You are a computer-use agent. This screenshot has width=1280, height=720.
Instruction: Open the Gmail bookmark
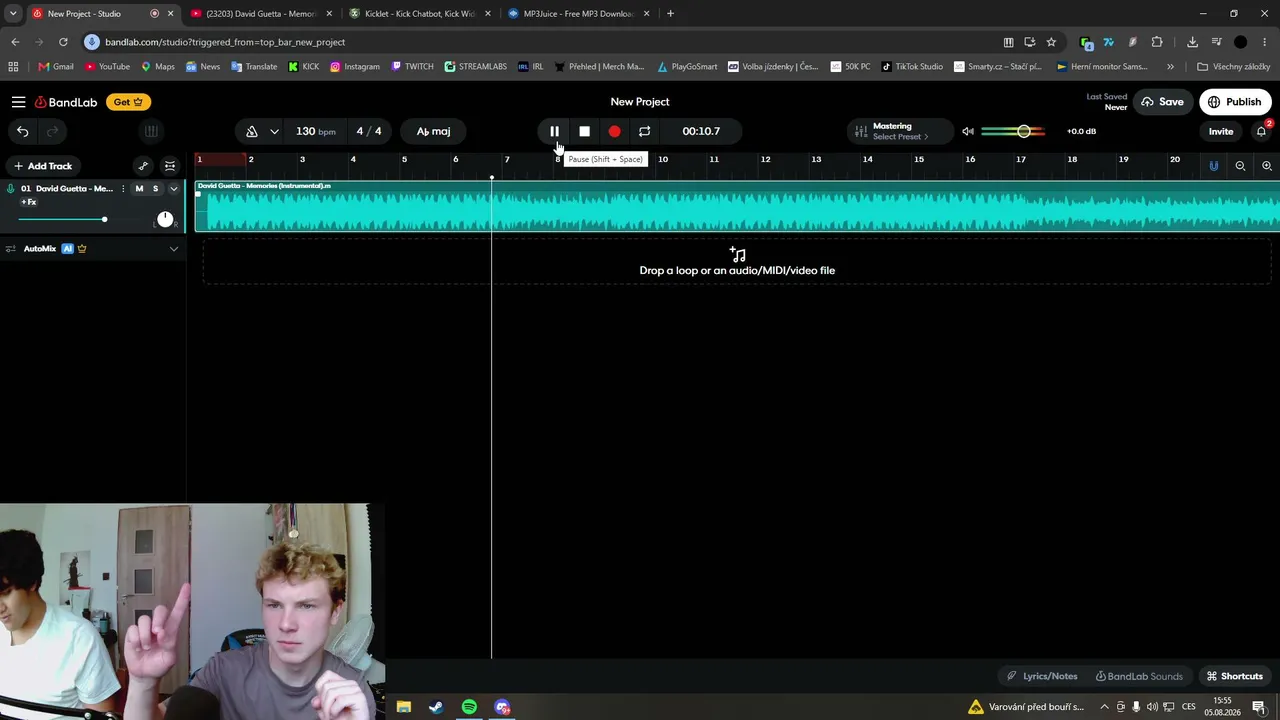56,67
